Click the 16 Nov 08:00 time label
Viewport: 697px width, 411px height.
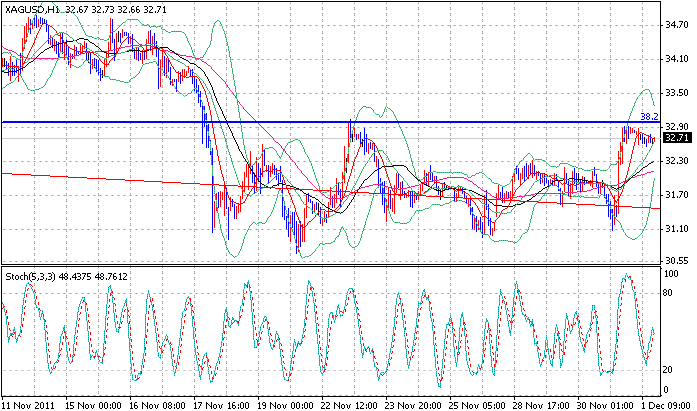[x=157, y=406]
